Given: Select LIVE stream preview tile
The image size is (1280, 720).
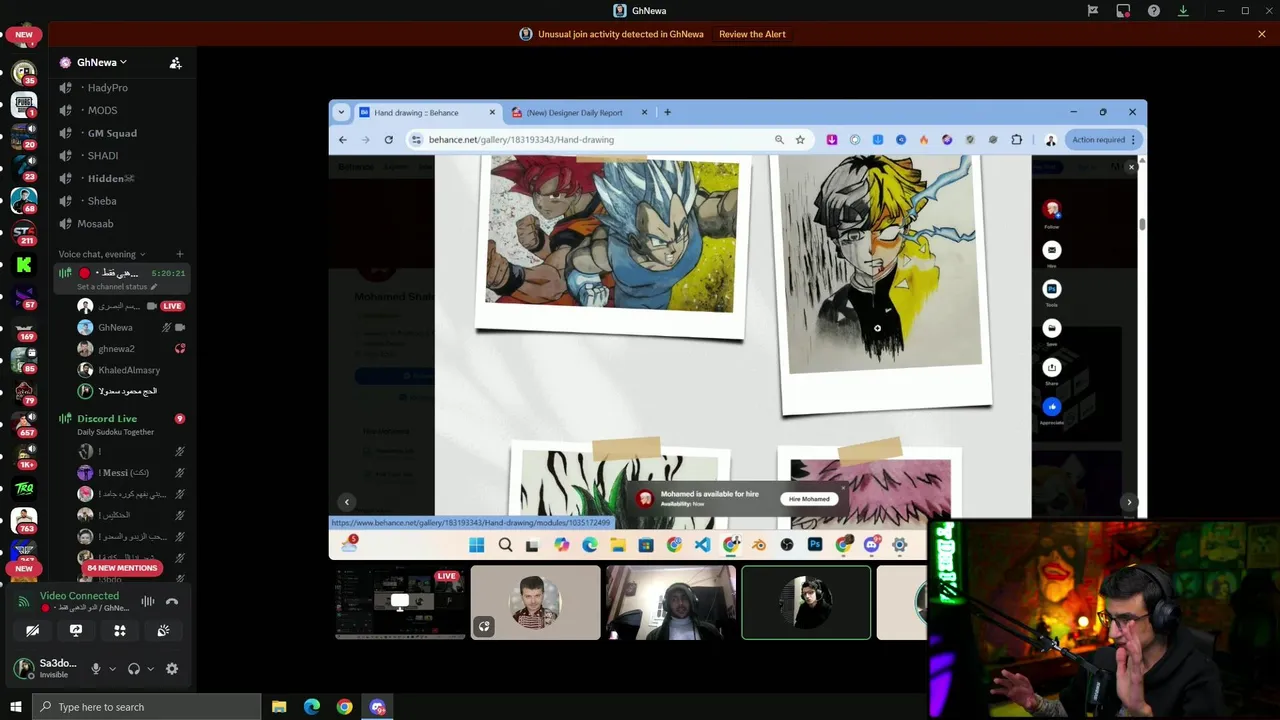Looking at the screenshot, I should click(x=400, y=602).
